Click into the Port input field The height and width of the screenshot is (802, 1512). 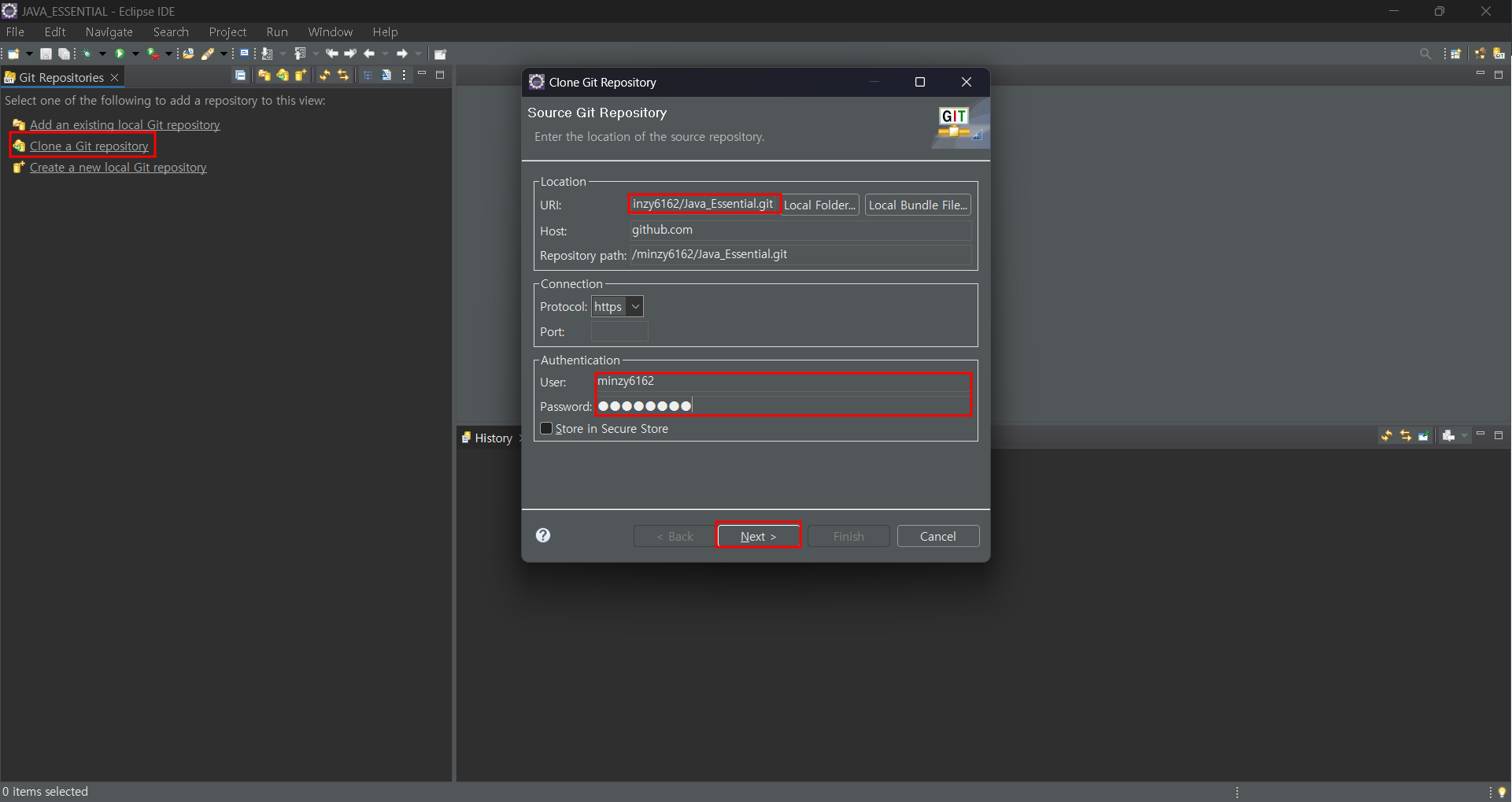click(x=619, y=331)
